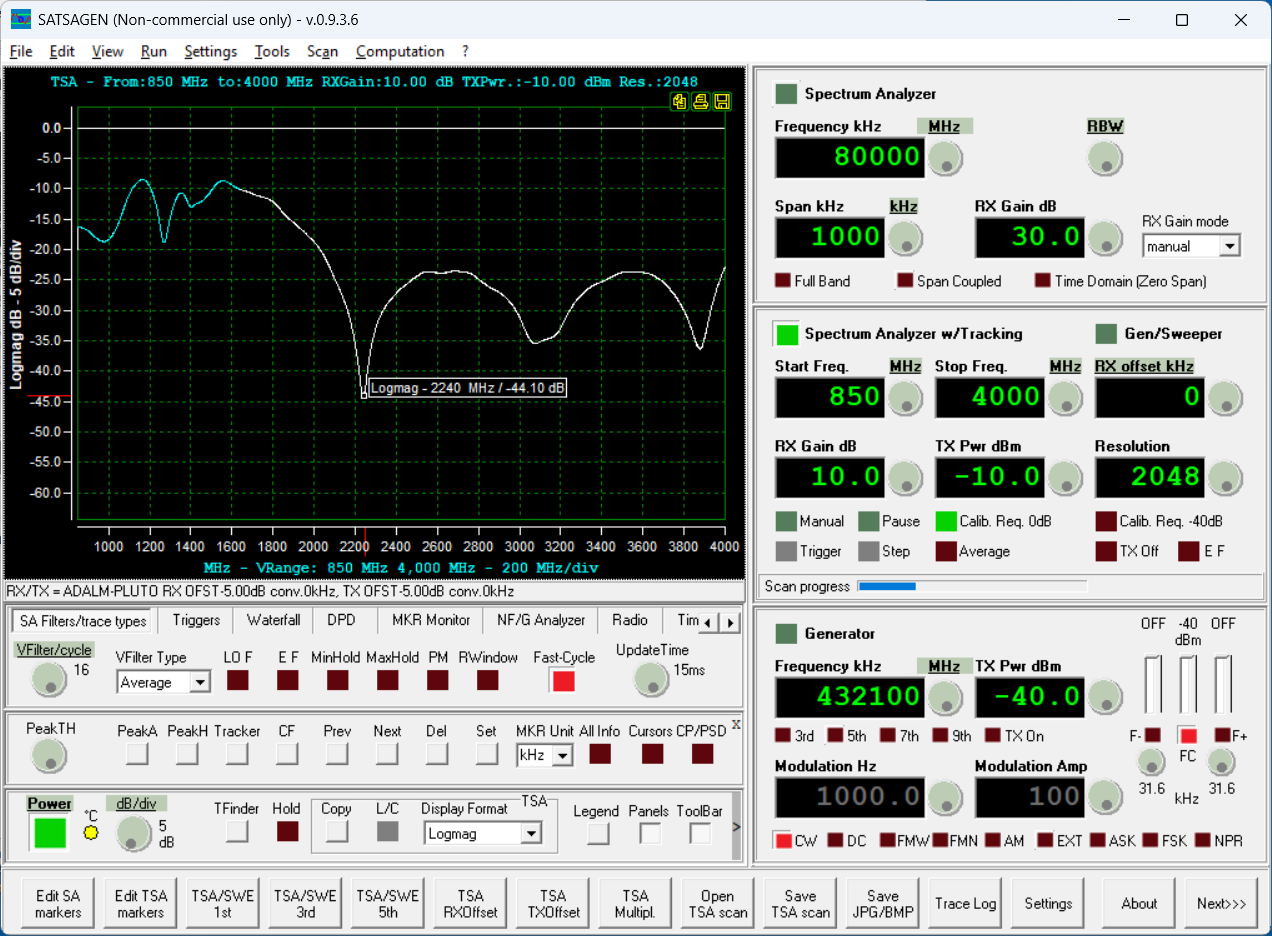Click the FC vertical slider in Generator
This screenshot has height=936, width=1272.
(x=1187, y=684)
